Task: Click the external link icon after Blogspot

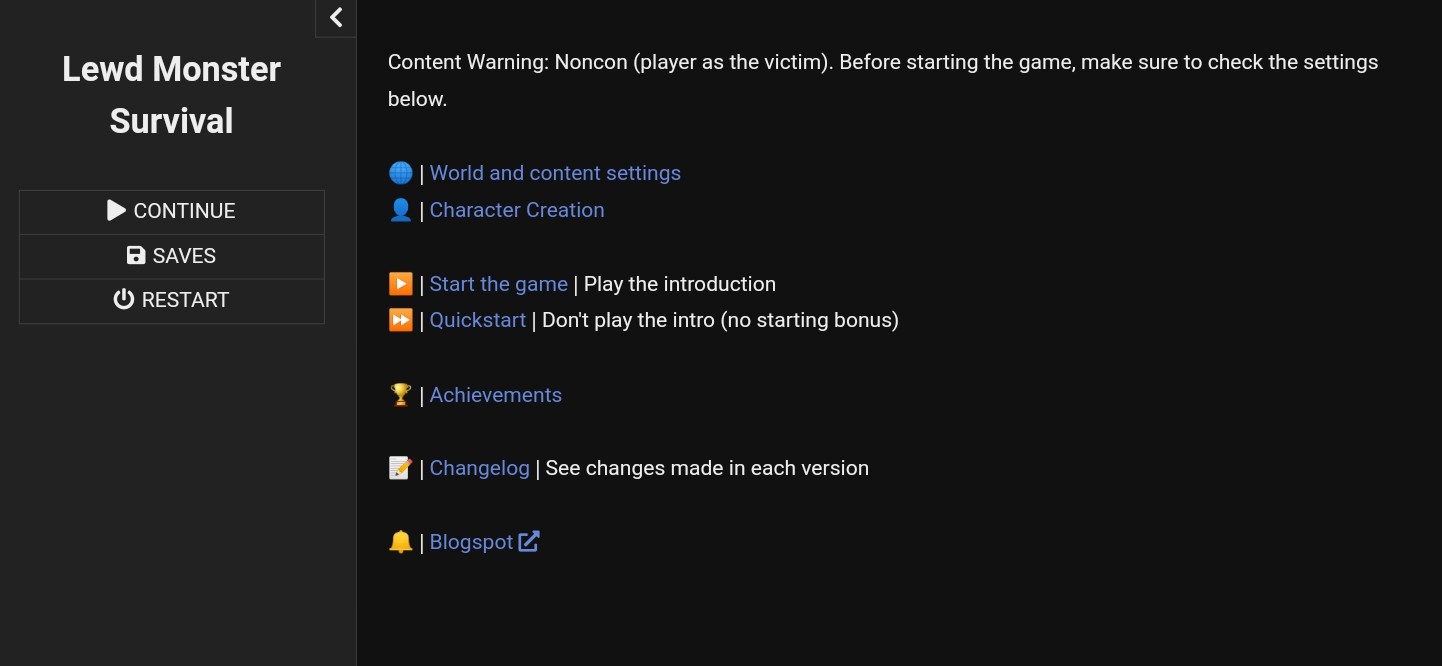Action: point(529,542)
